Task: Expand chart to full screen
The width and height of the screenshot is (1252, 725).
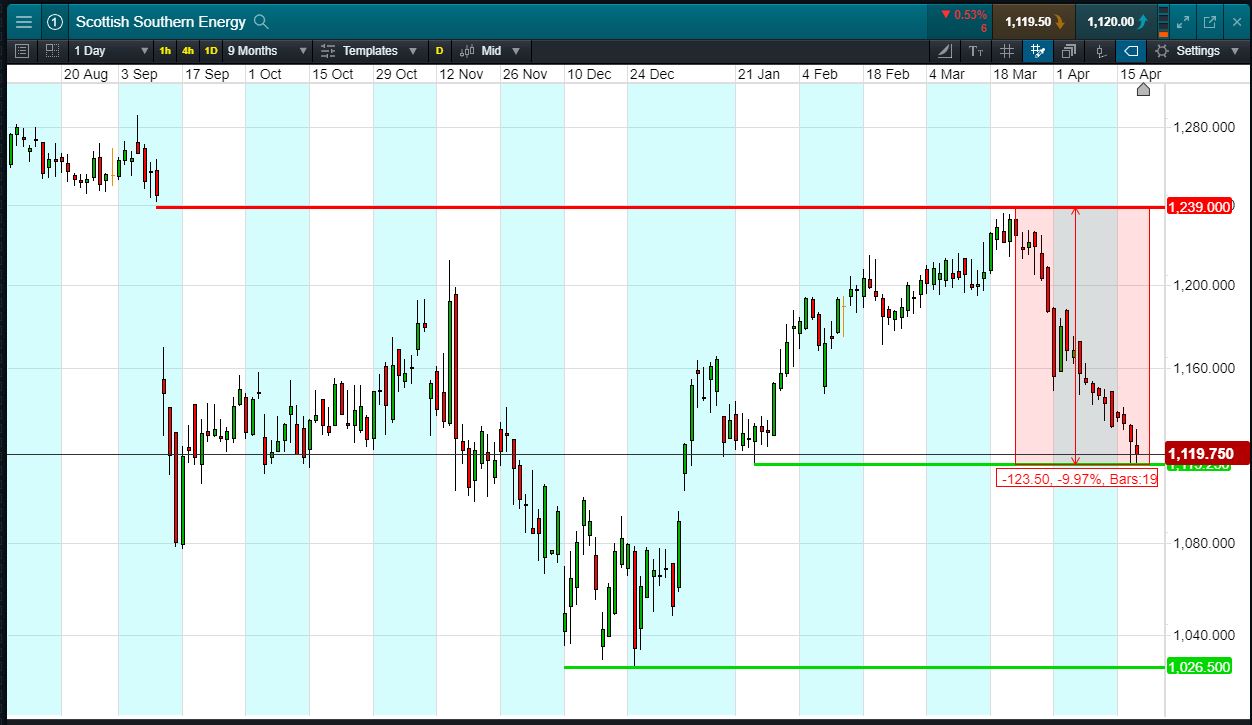Action: tap(1183, 21)
